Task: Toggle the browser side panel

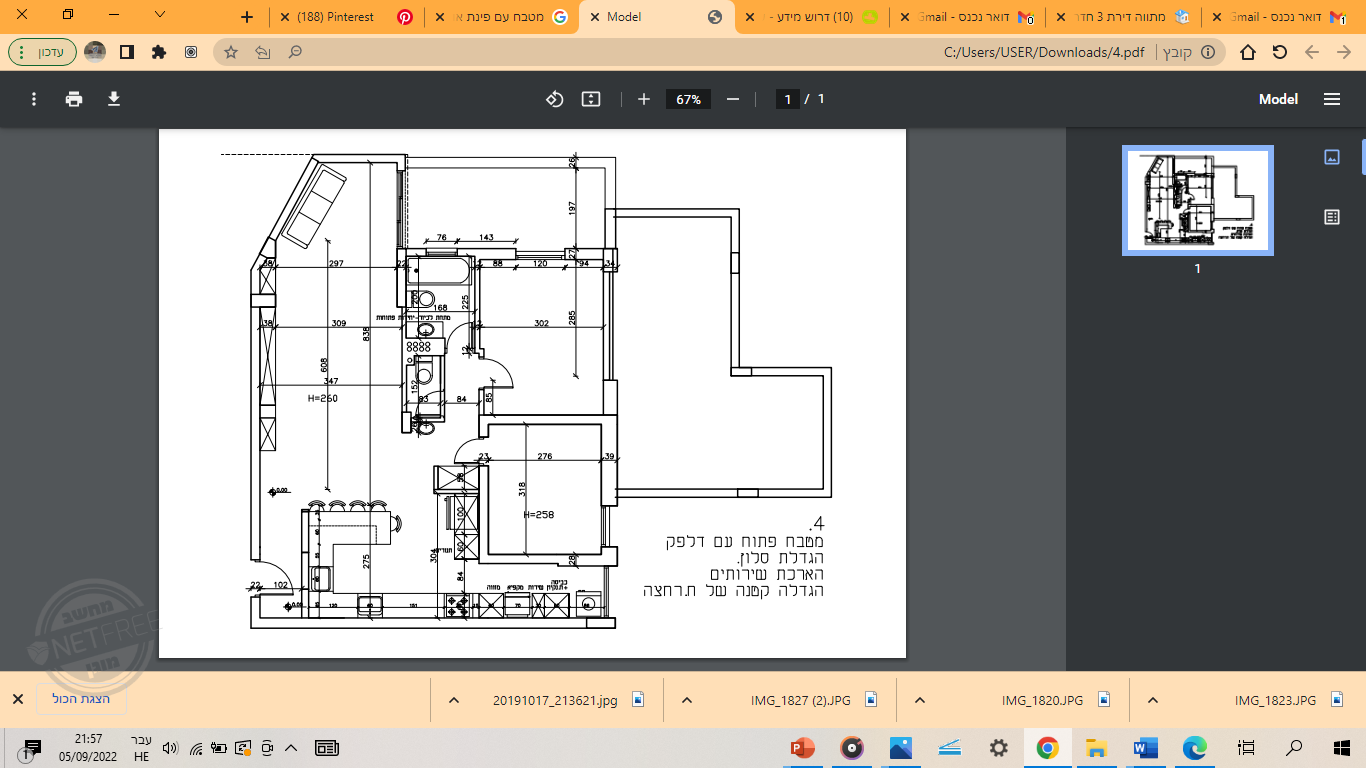Action: pos(126,52)
